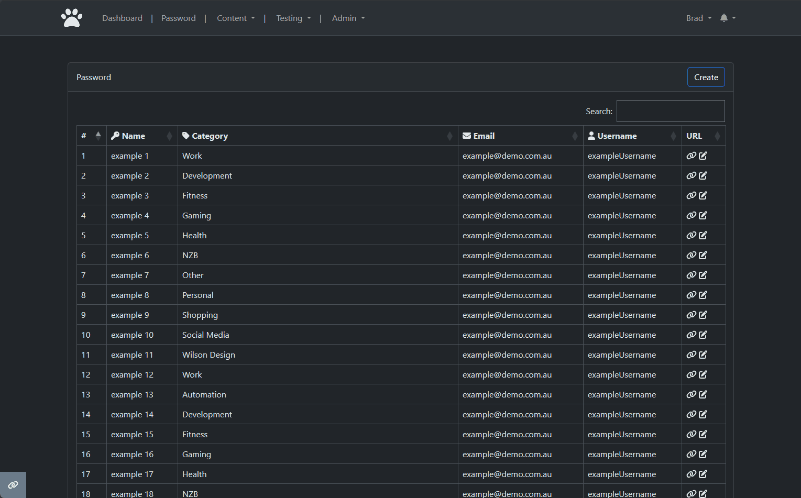
Task: Open URL link icon for example 3
Action: [691, 196]
